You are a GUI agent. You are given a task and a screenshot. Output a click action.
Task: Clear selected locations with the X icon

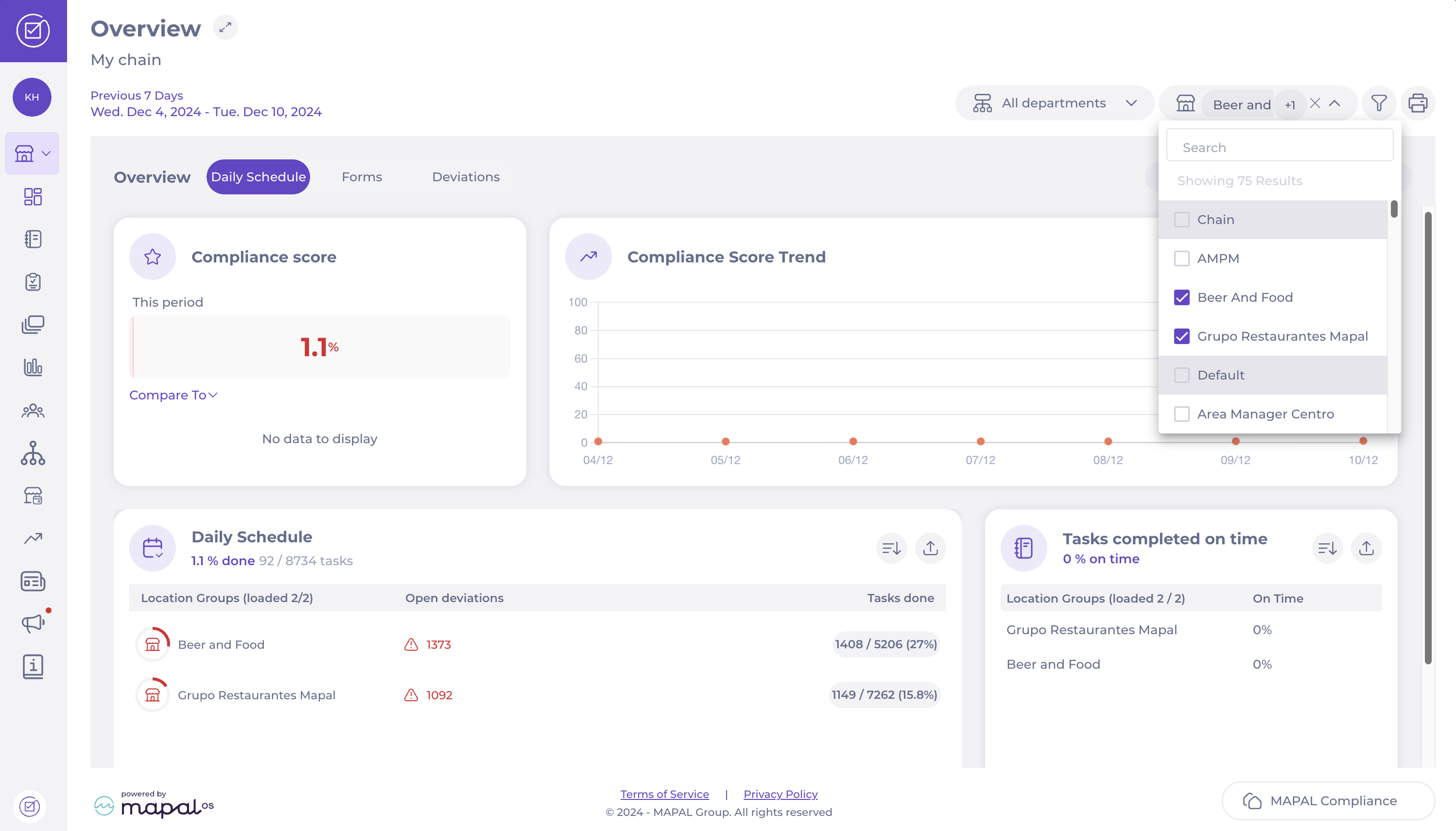(x=1315, y=104)
